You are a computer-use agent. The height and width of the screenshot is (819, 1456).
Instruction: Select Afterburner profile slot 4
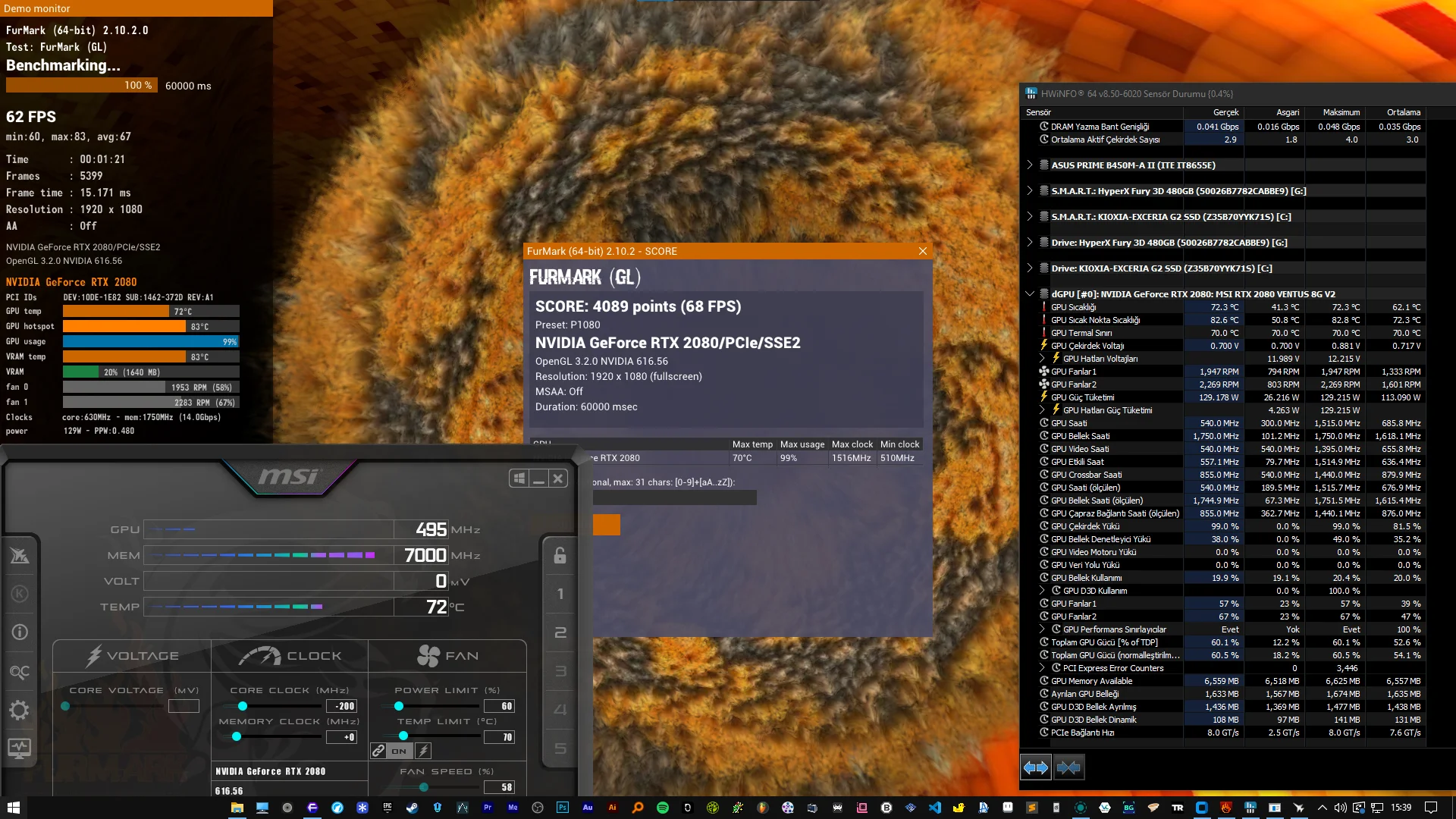pyautogui.click(x=560, y=710)
